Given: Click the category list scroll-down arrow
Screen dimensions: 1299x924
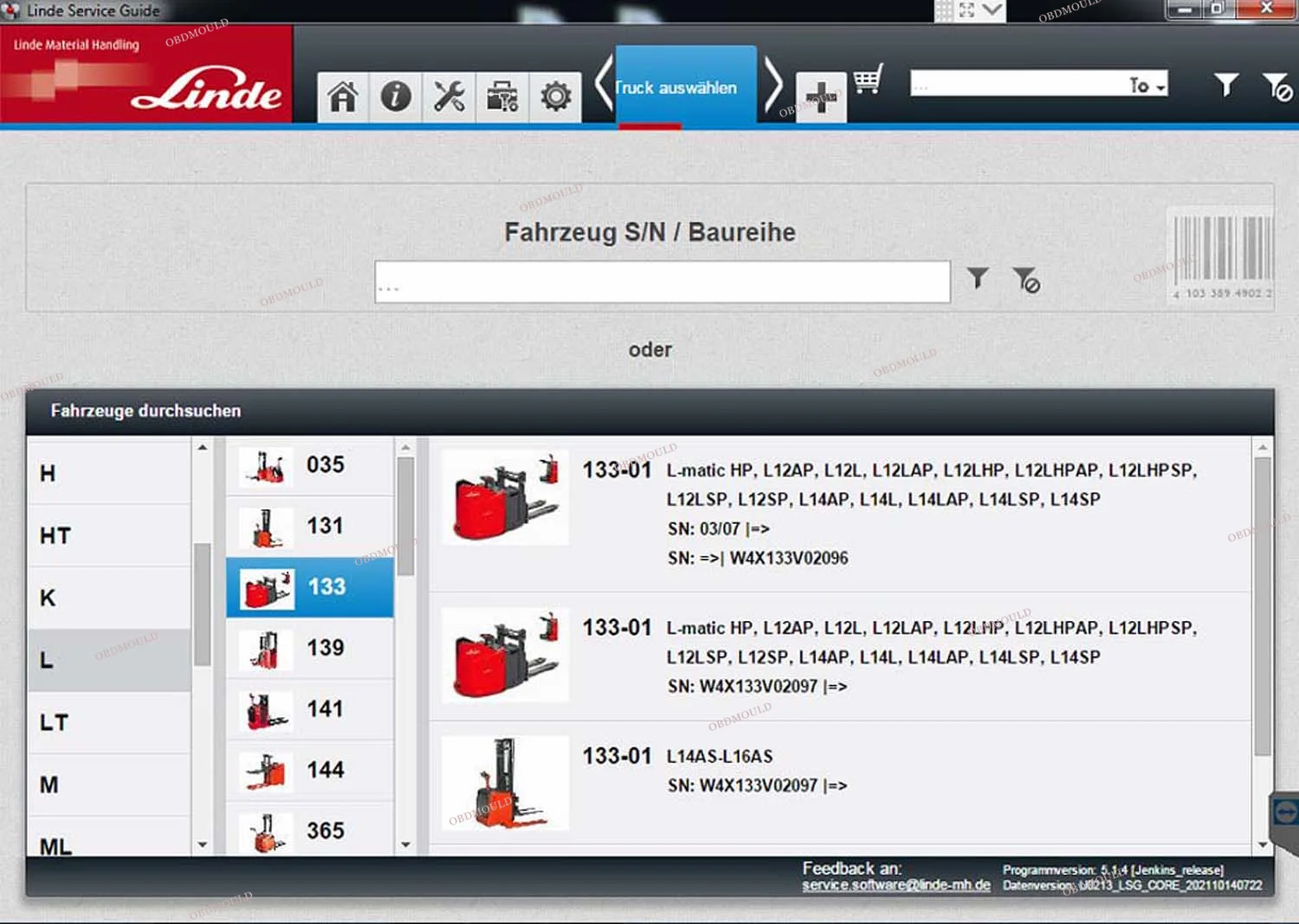Looking at the screenshot, I should click(x=203, y=844).
